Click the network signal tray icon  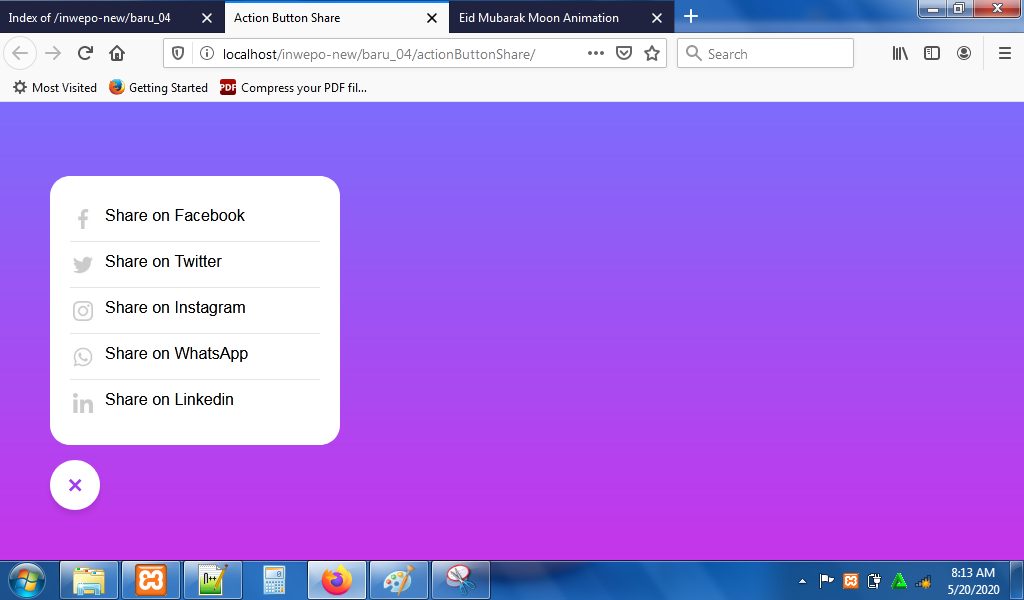(923, 580)
